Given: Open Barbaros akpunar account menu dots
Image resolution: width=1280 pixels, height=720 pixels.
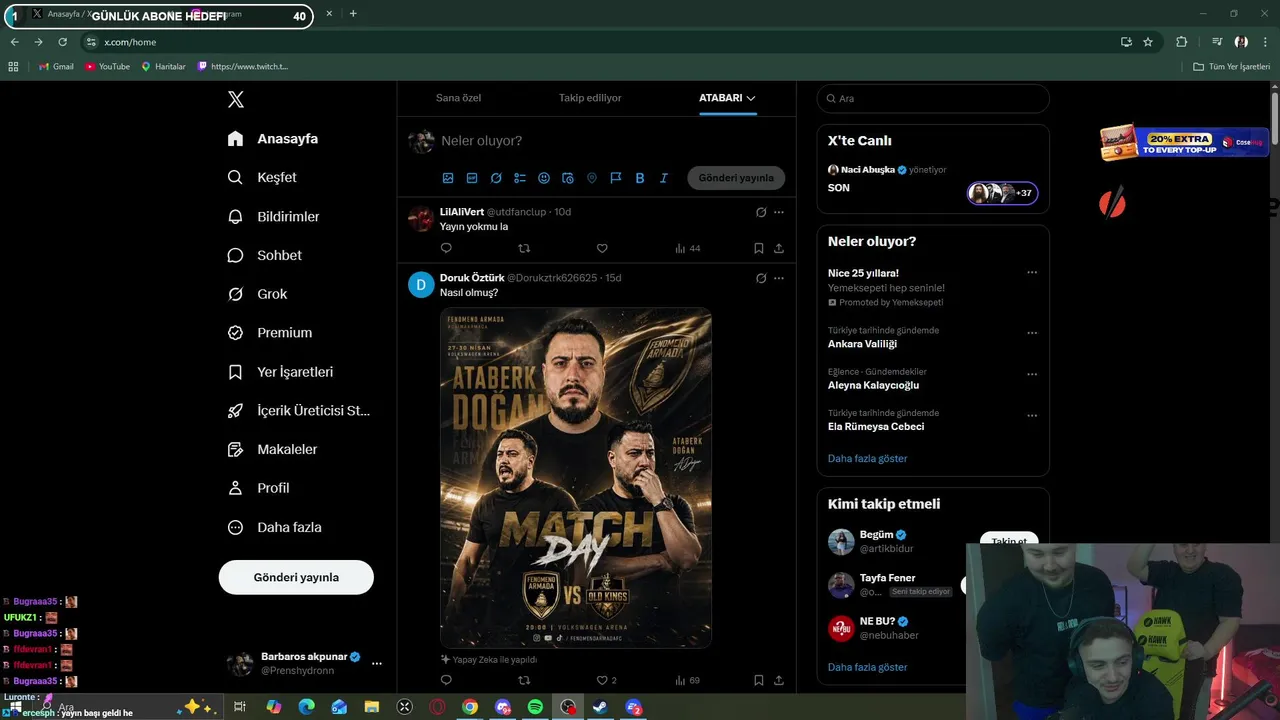Looking at the screenshot, I should pyautogui.click(x=377, y=663).
